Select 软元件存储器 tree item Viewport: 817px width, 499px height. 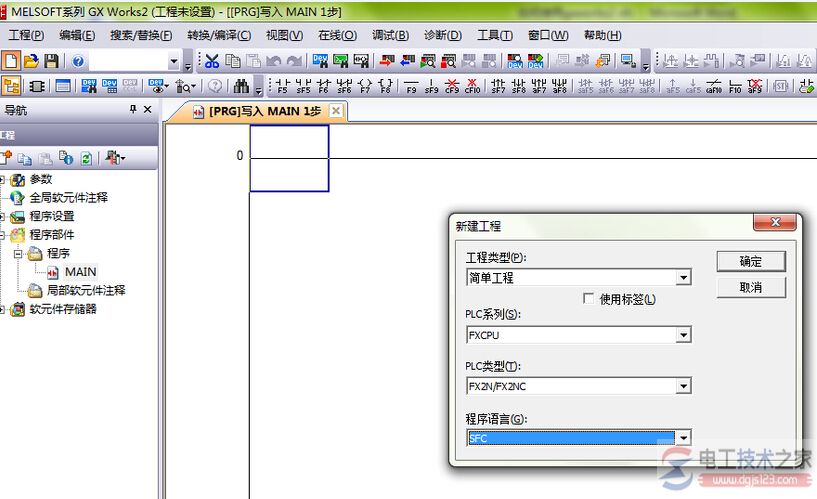[x=63, y=309]
